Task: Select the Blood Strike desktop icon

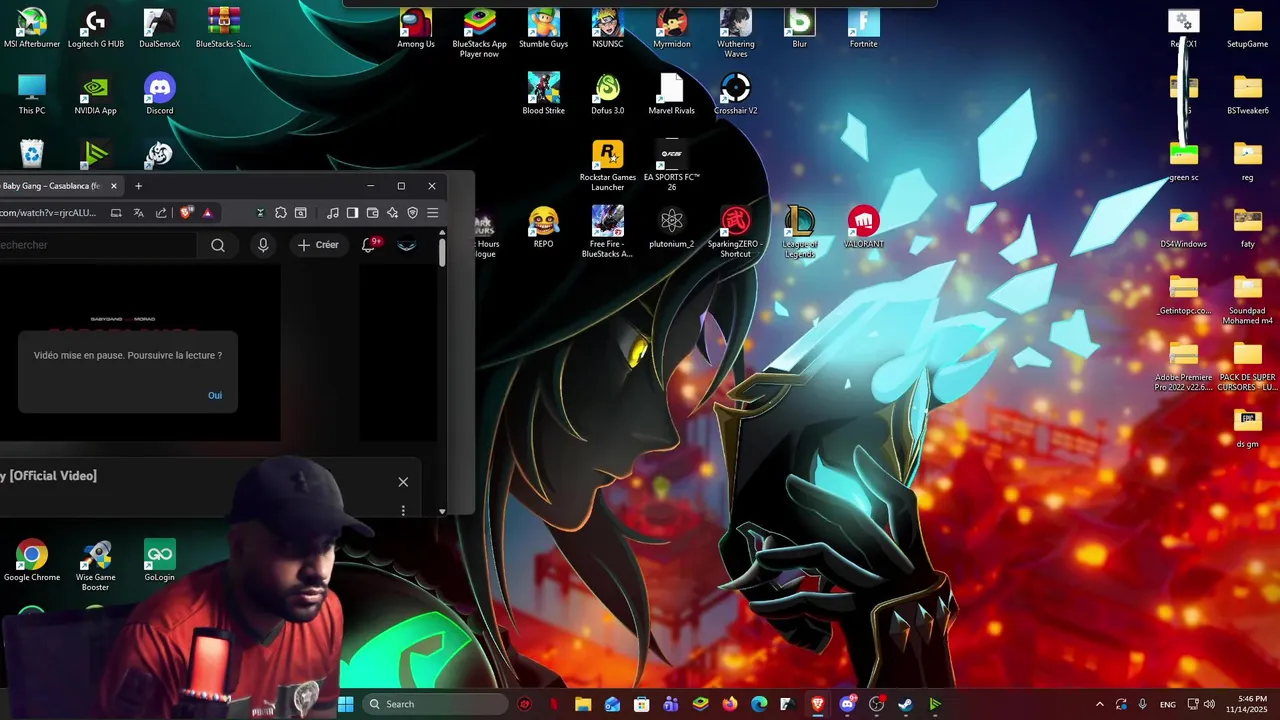Action: pyautogui.click(x=543, y=95)
